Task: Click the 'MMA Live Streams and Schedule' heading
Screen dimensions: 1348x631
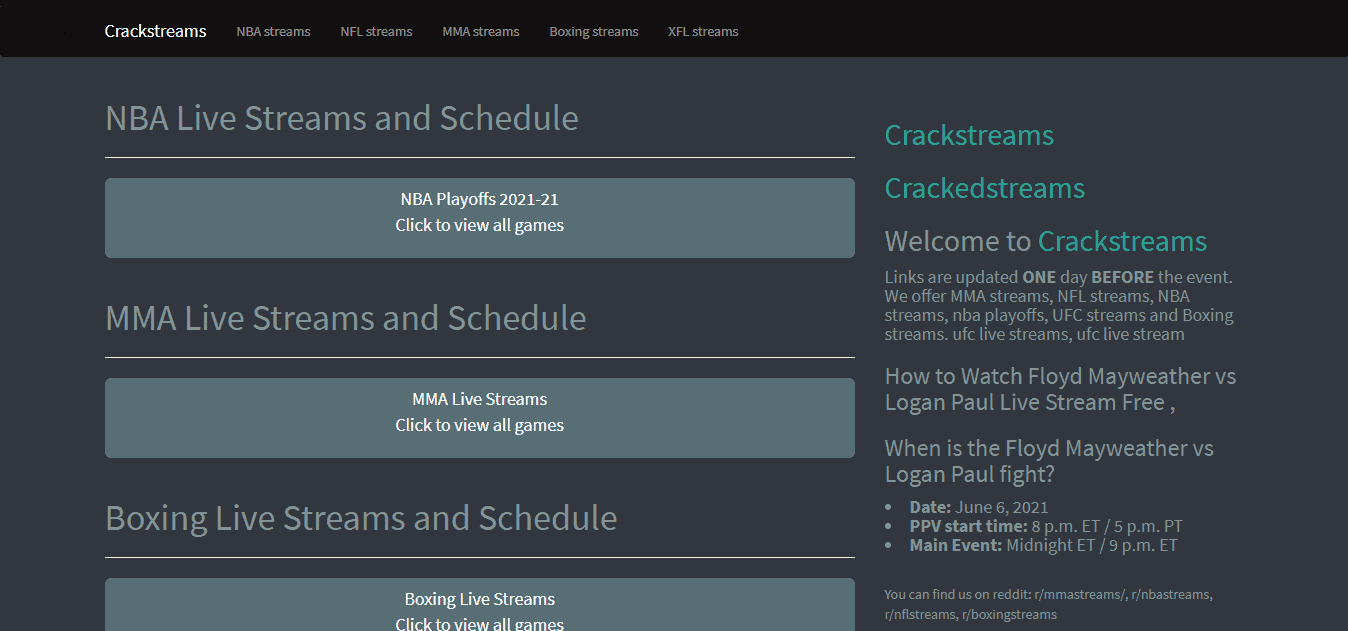Action: [x=346, y=318]
